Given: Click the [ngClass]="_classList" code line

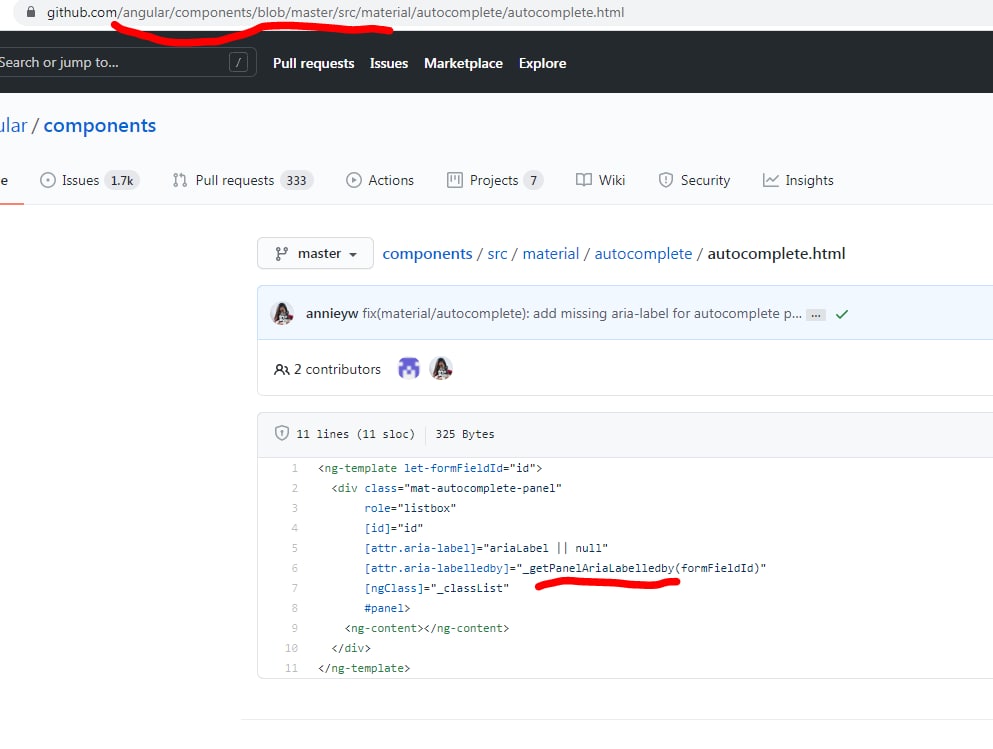Looking at the screenshot, I should click(436, 588).
